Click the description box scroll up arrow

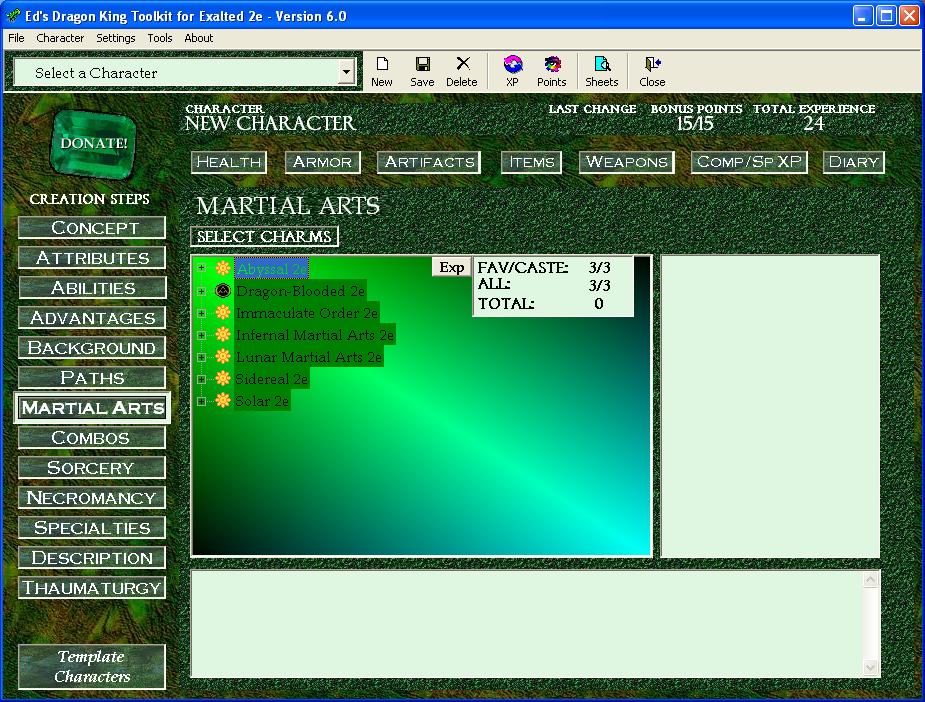click(871, 580)
